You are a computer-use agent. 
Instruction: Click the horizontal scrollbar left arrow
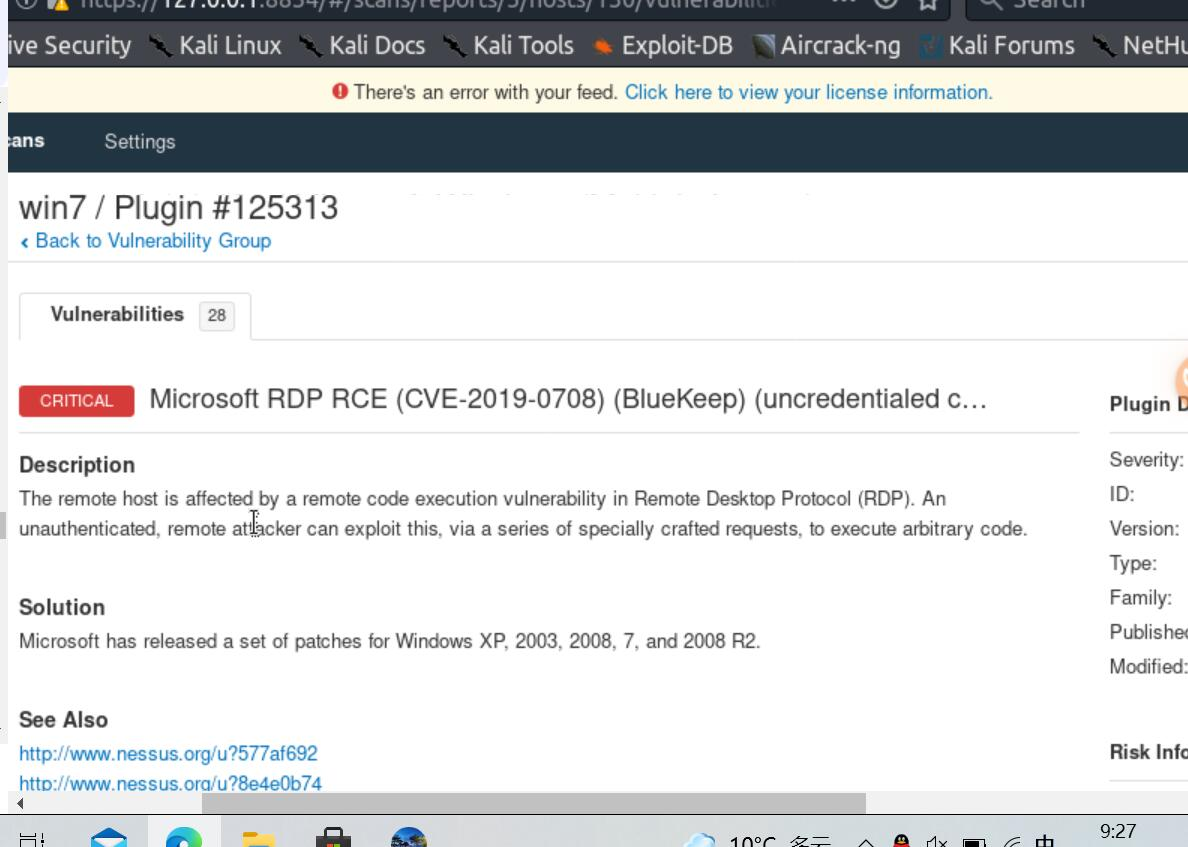pyautogui.click(x=20, y=803)
